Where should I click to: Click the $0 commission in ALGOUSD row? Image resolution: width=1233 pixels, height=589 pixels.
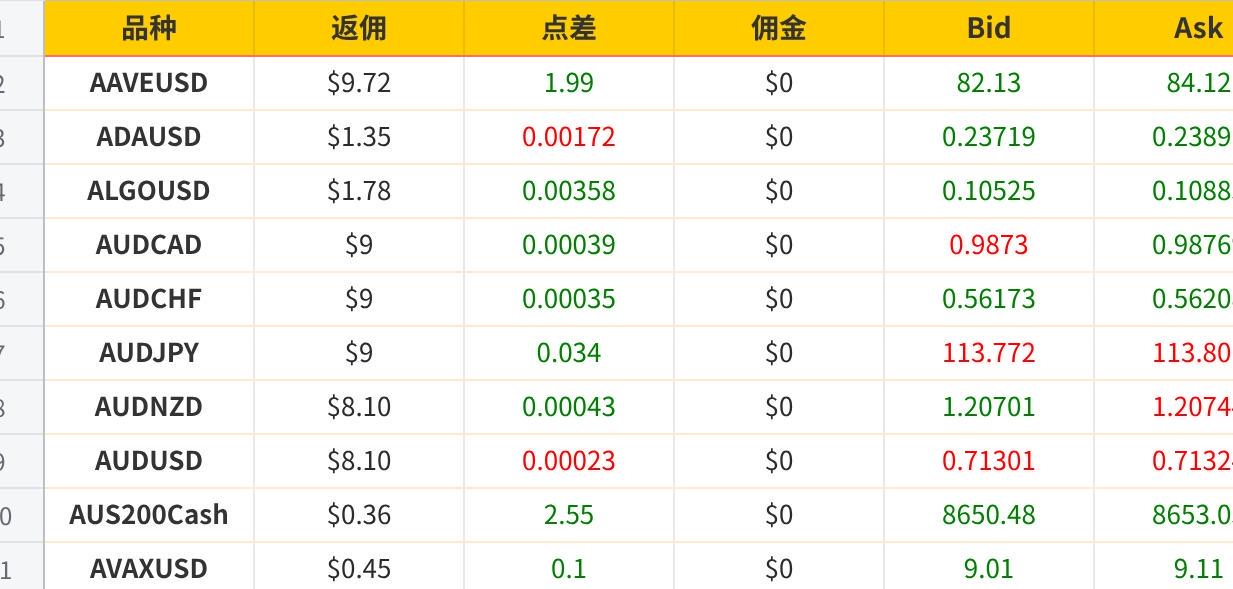coord(779,191)
